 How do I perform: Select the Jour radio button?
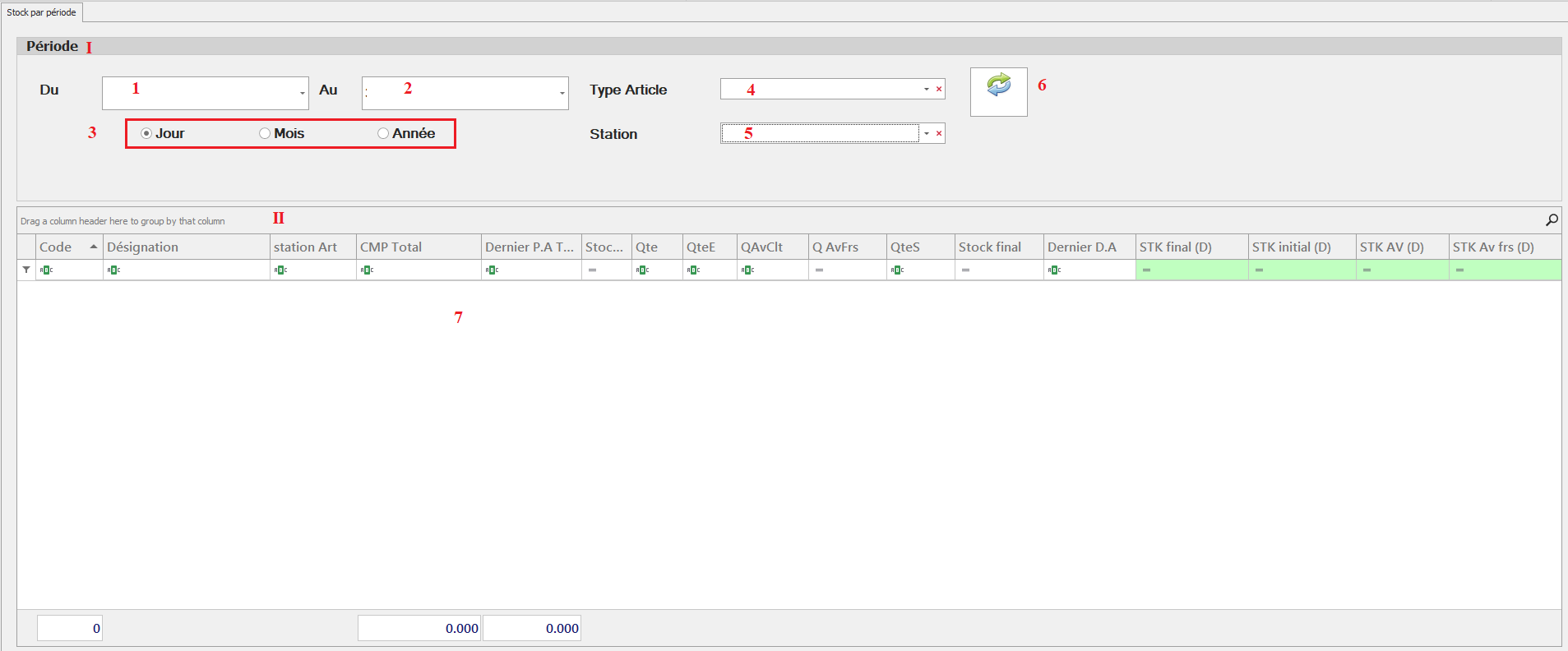click(146, 133)
